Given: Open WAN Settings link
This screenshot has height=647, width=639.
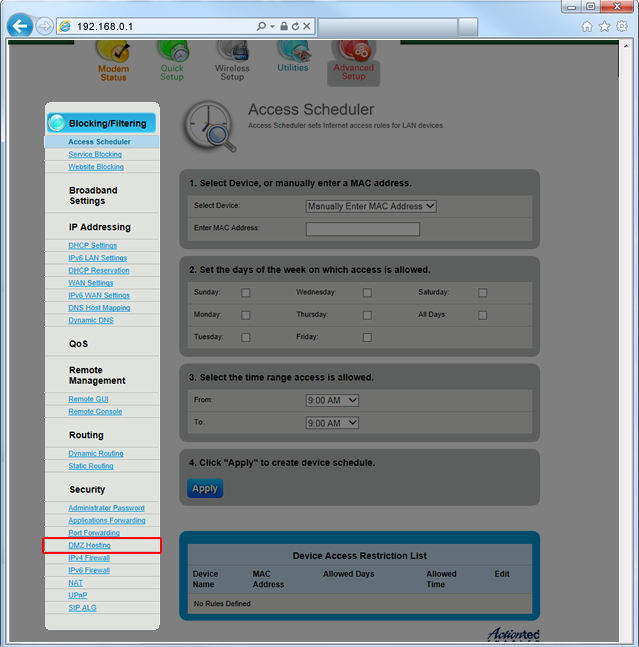Looking at the screenshot, I should click(91, 283).
